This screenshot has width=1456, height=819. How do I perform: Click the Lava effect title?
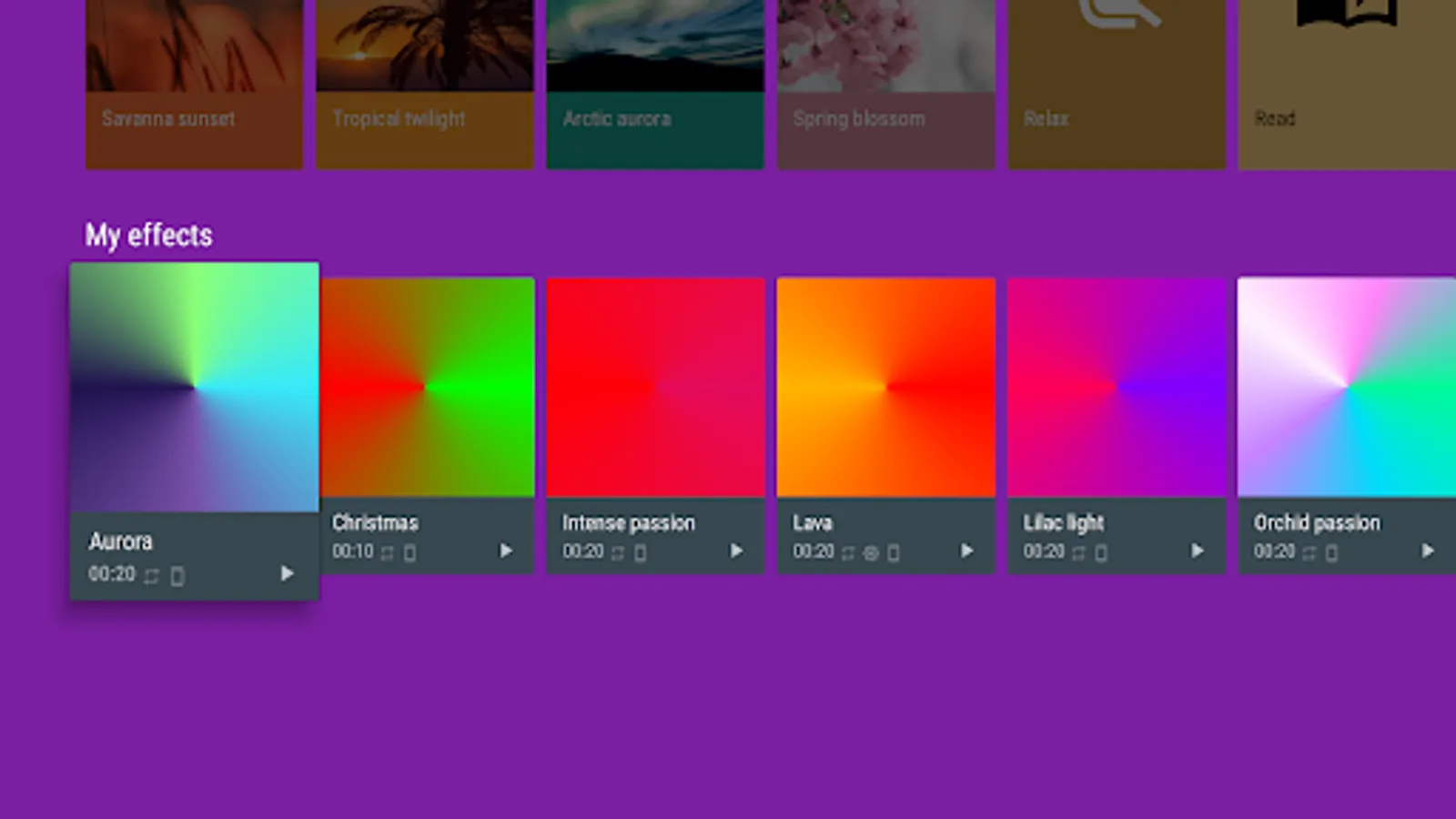coord(812,522)
